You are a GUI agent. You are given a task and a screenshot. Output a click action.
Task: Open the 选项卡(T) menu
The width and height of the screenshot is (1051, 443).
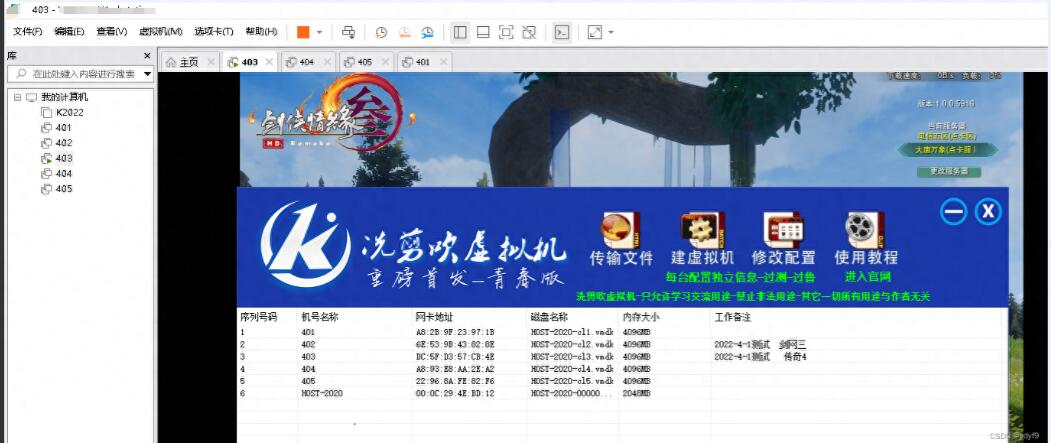tap(214, 31)
